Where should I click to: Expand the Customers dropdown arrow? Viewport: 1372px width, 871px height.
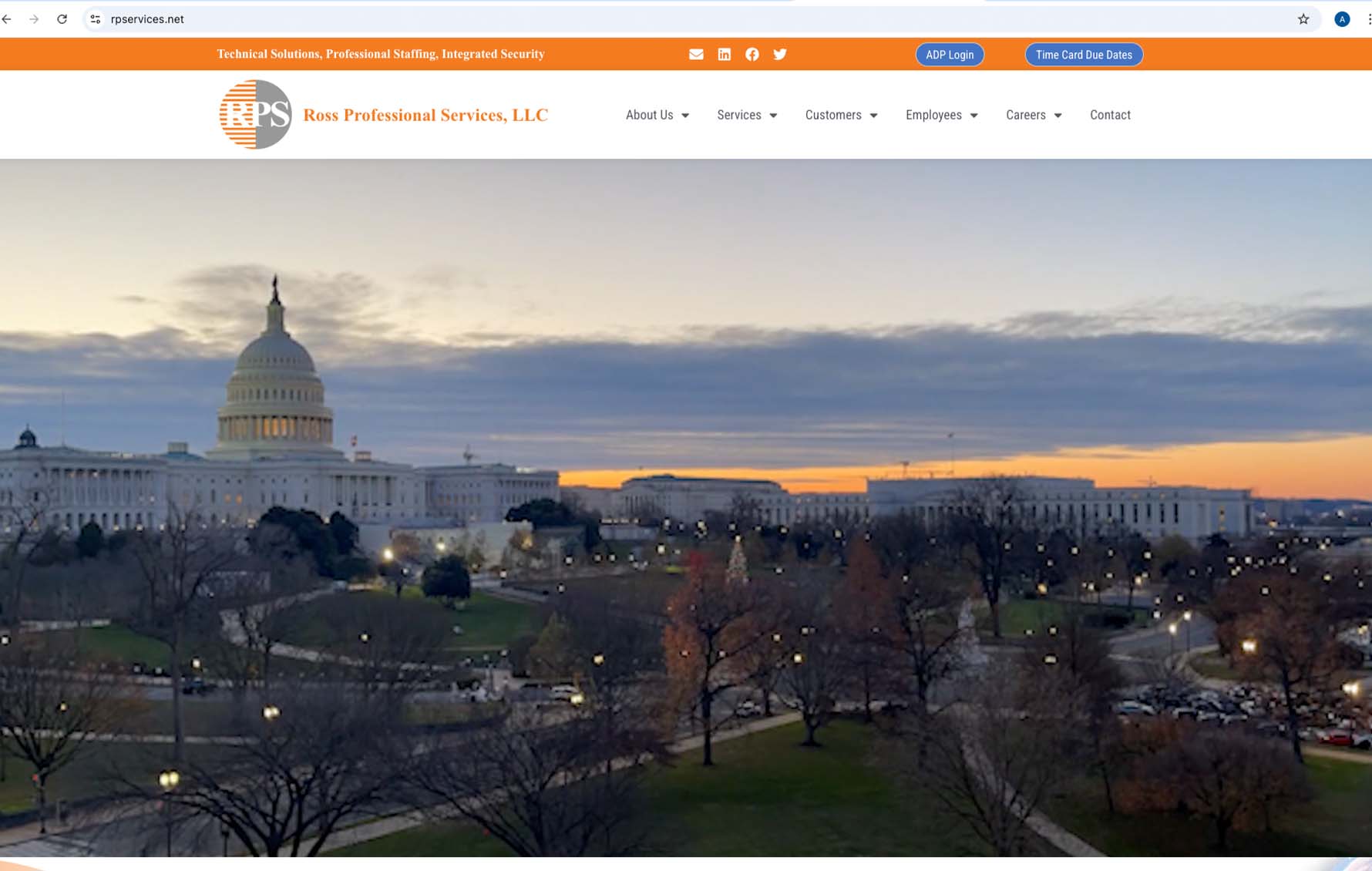coord(873,116)
